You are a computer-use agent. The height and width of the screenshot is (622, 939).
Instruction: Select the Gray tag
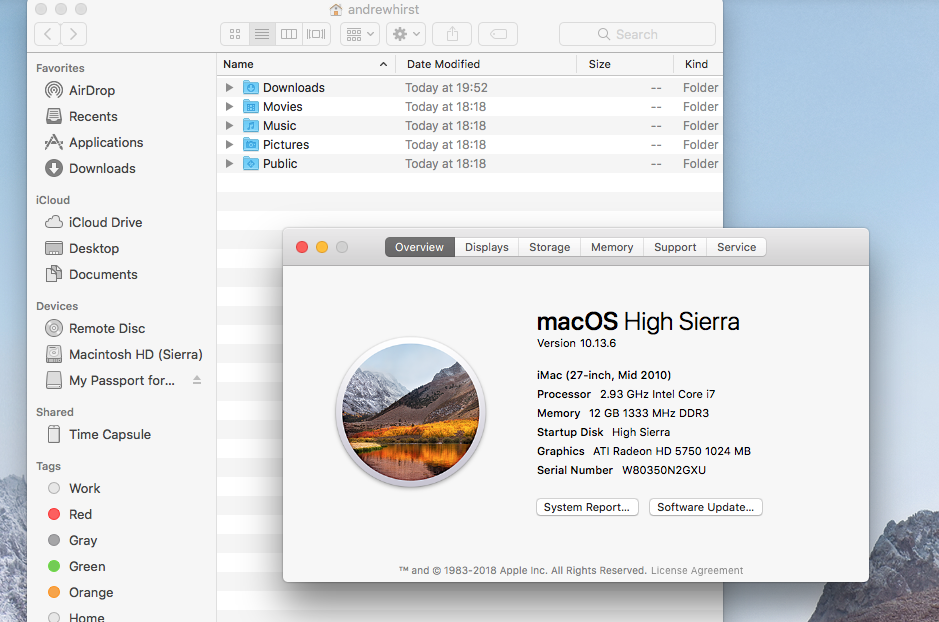coord(72,540)
